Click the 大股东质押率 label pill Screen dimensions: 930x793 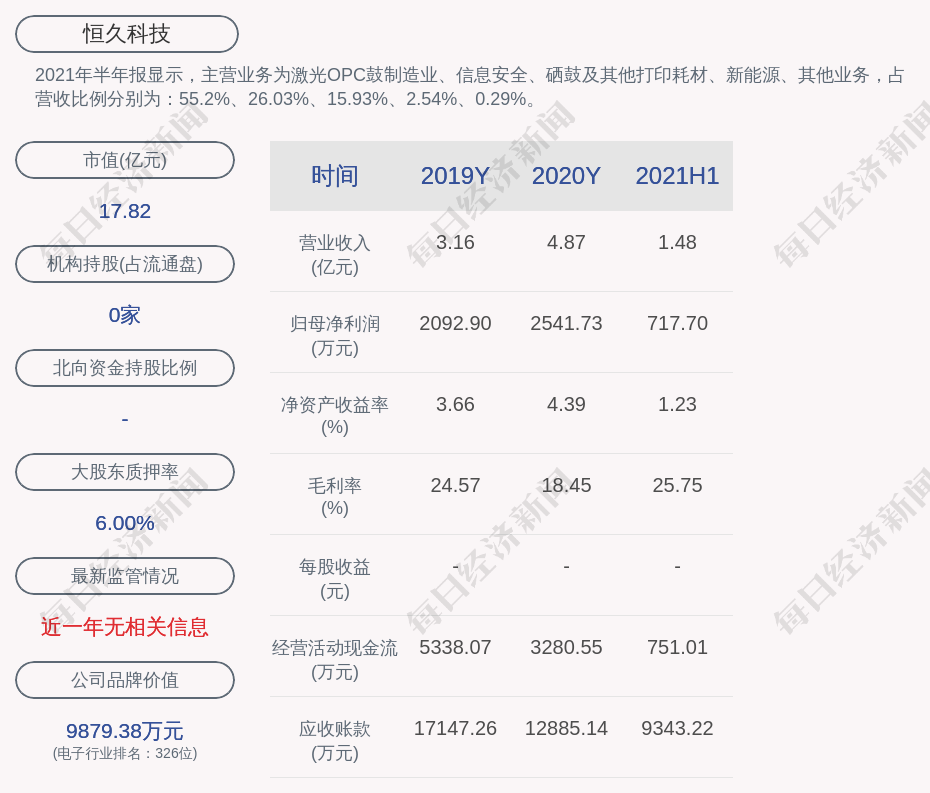[125, 472]
